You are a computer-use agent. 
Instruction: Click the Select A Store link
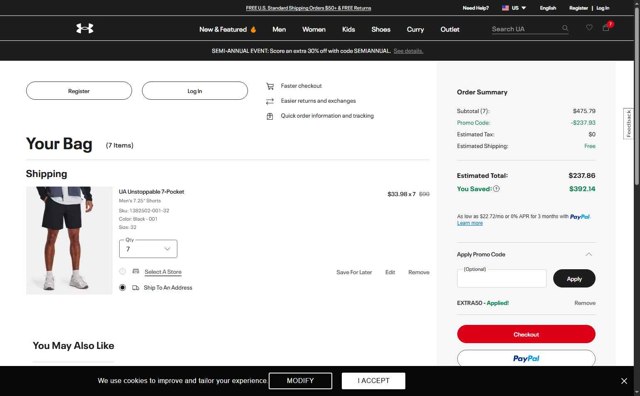163,272
